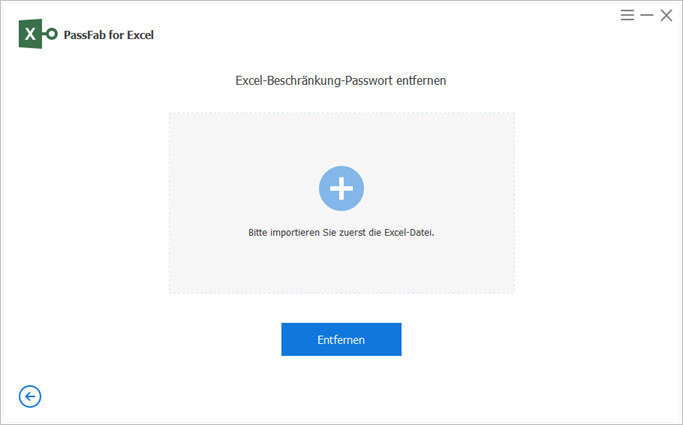Click the key symbol in the logo
This screenshot has width=683, height=425.
[49, 34]
